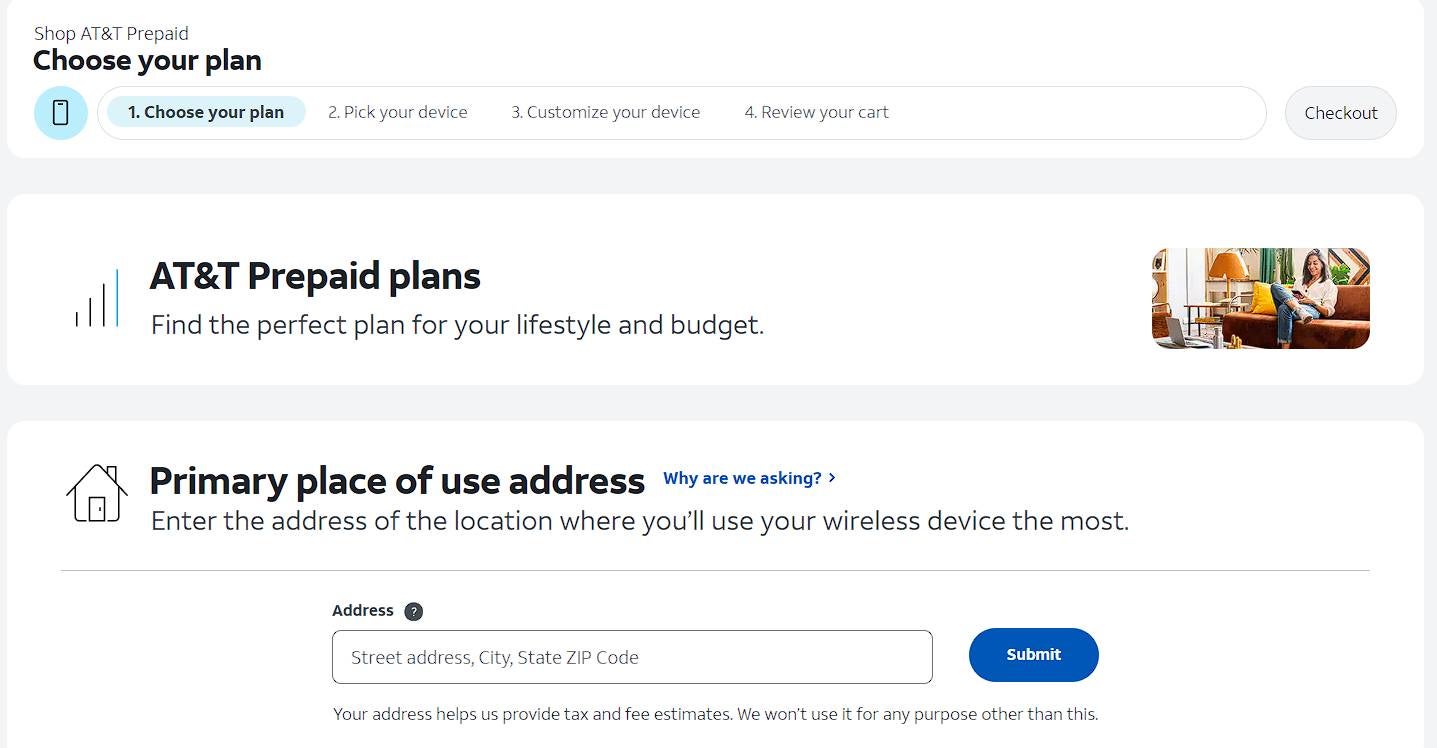The height and width of the screenshot is (748, 1437).
Task: Go to the Review your cart step
Action: [816, 112]
